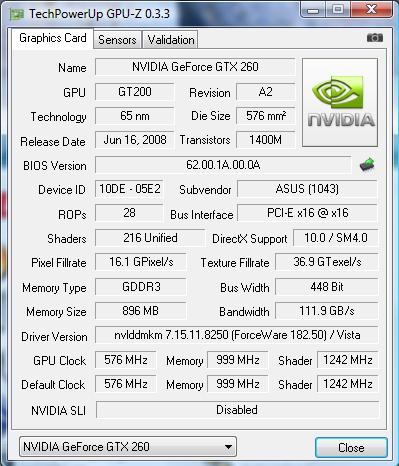The height and width of the screenshot is (466, 399).
Task: Click the Die Size field 576 mm²
Action: (x=266, y=116)
